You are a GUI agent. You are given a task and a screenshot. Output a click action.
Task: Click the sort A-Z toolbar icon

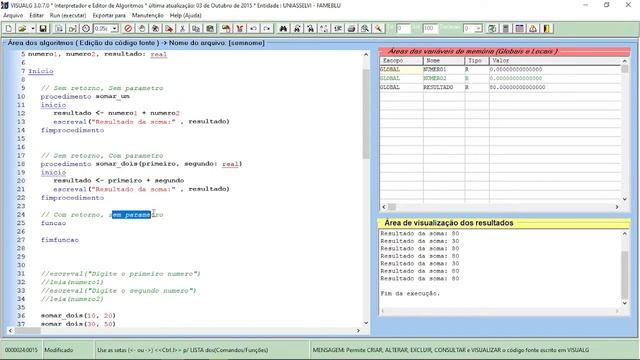pyautogui.click(x=324, y=29)
